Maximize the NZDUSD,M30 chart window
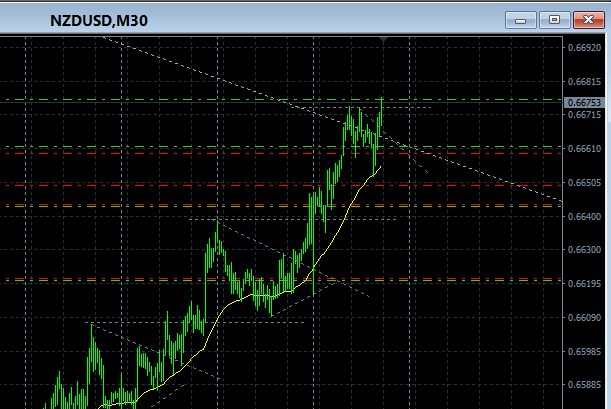 click(554, 20)
